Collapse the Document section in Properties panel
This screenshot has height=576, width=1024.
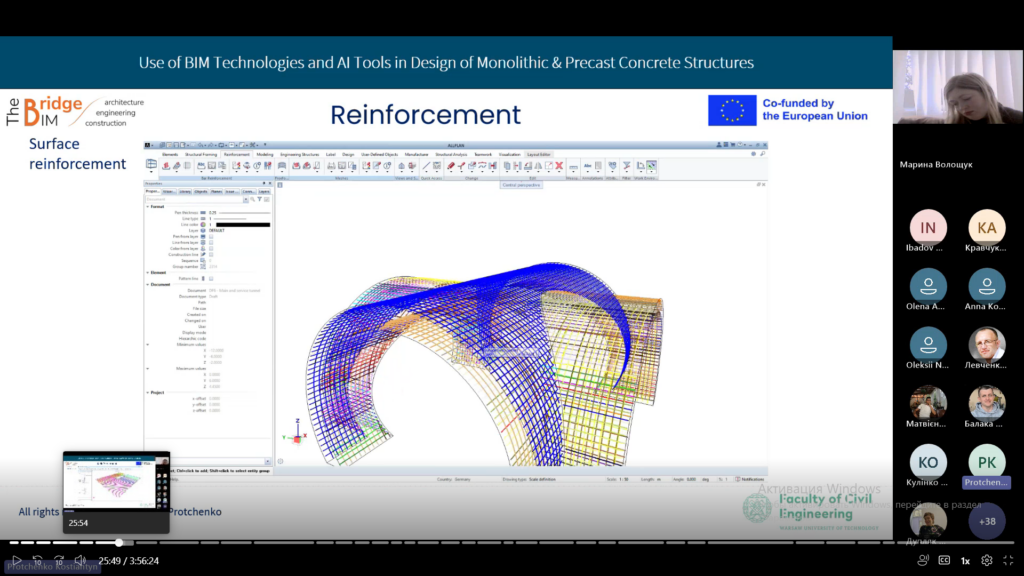[x=149, y=284]
